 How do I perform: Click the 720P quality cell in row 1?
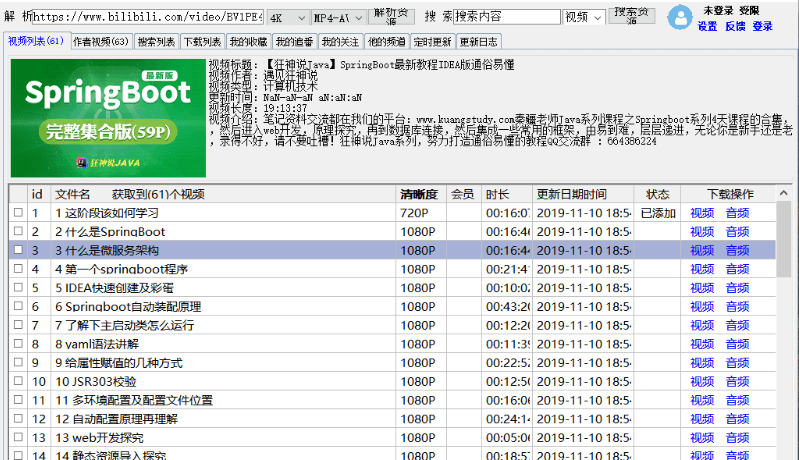(421, 213)
